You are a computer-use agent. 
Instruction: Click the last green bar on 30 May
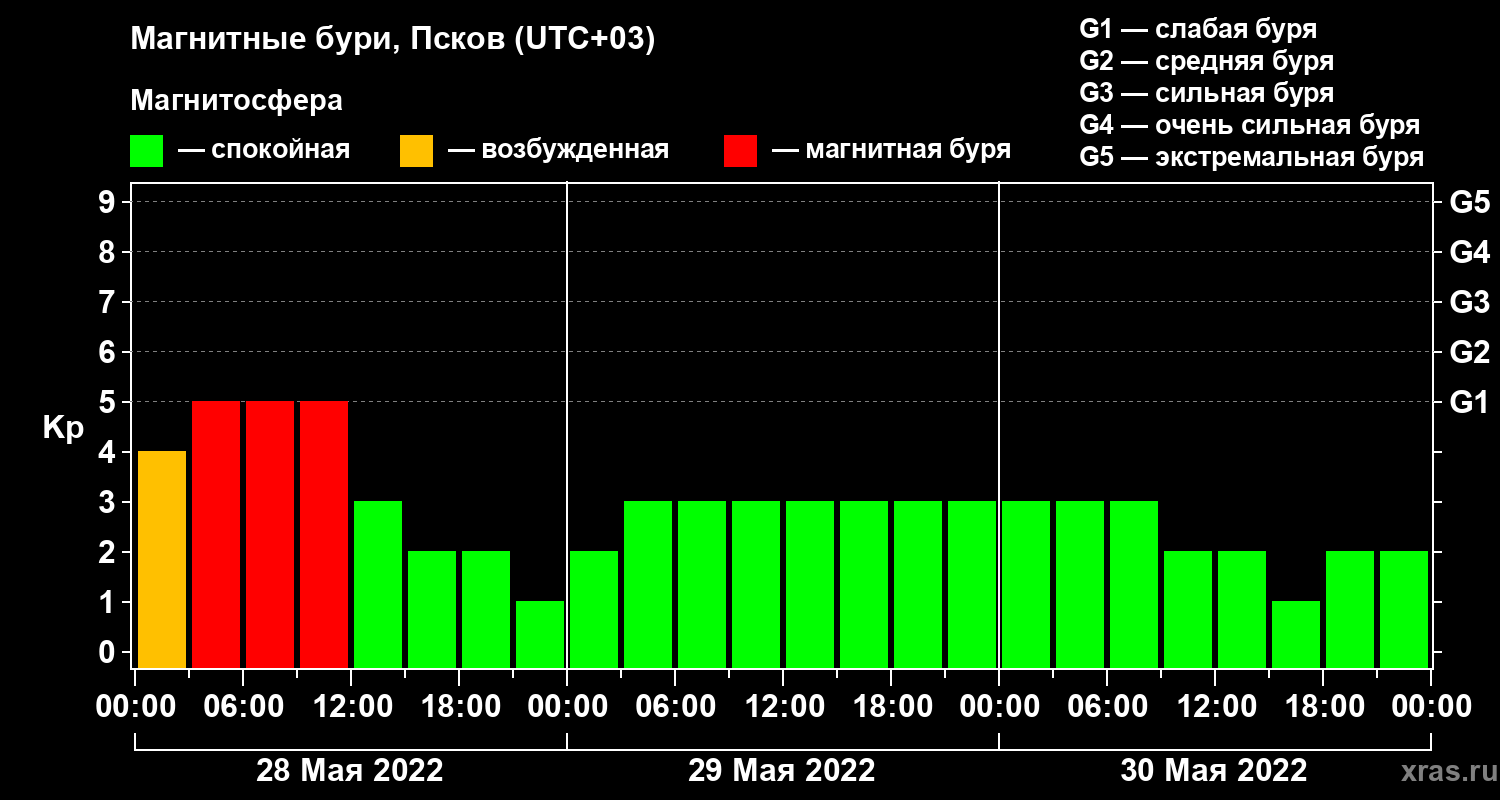1404,609
